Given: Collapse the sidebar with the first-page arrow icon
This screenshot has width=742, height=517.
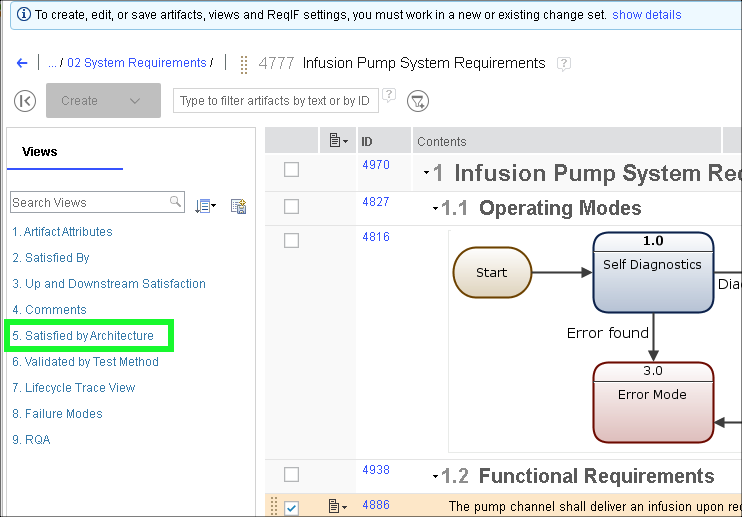Looking at the screenshot, I should pyautogui.click(x=26, y=100).
